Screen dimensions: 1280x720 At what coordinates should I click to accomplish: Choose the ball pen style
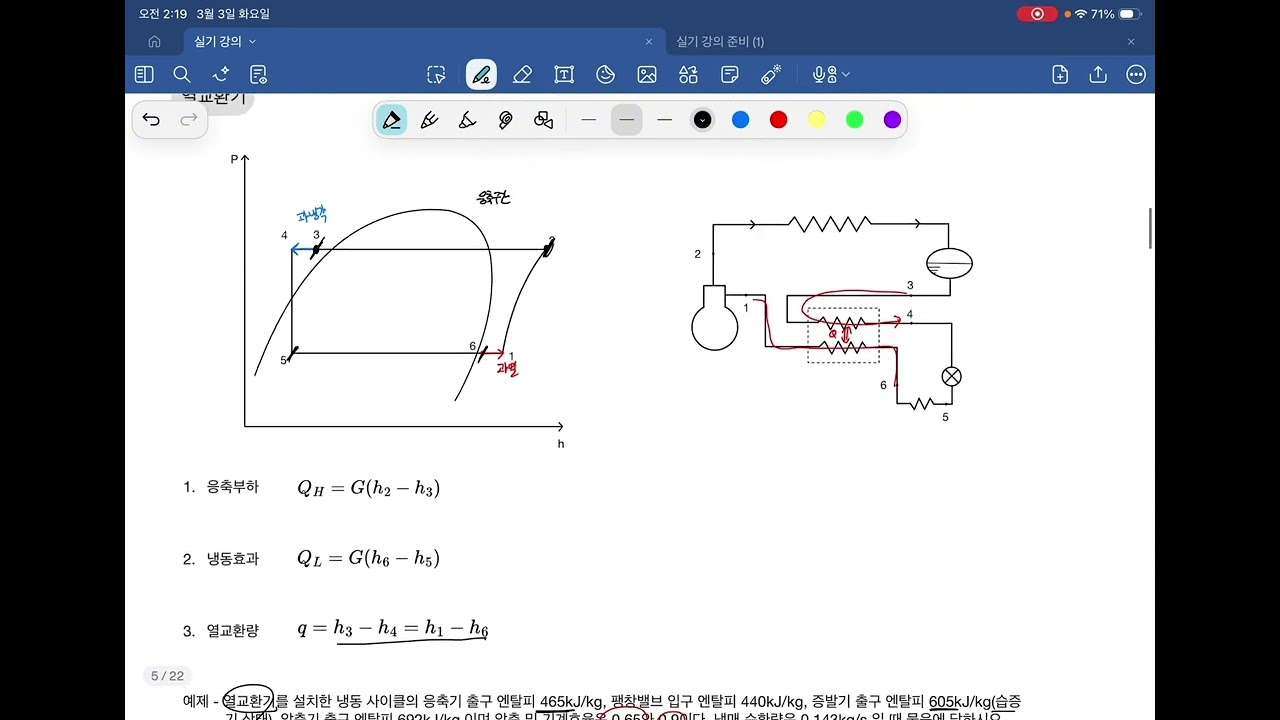(x=429, y=120)
